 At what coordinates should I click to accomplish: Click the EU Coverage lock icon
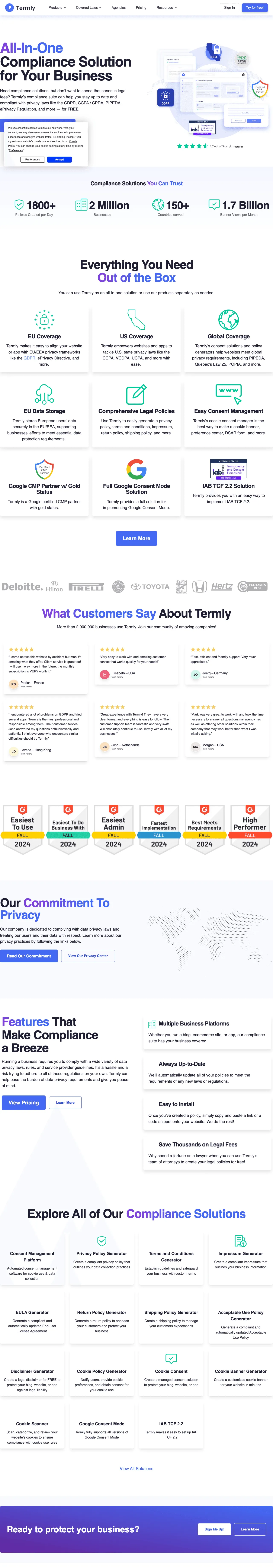pos(44,320)
